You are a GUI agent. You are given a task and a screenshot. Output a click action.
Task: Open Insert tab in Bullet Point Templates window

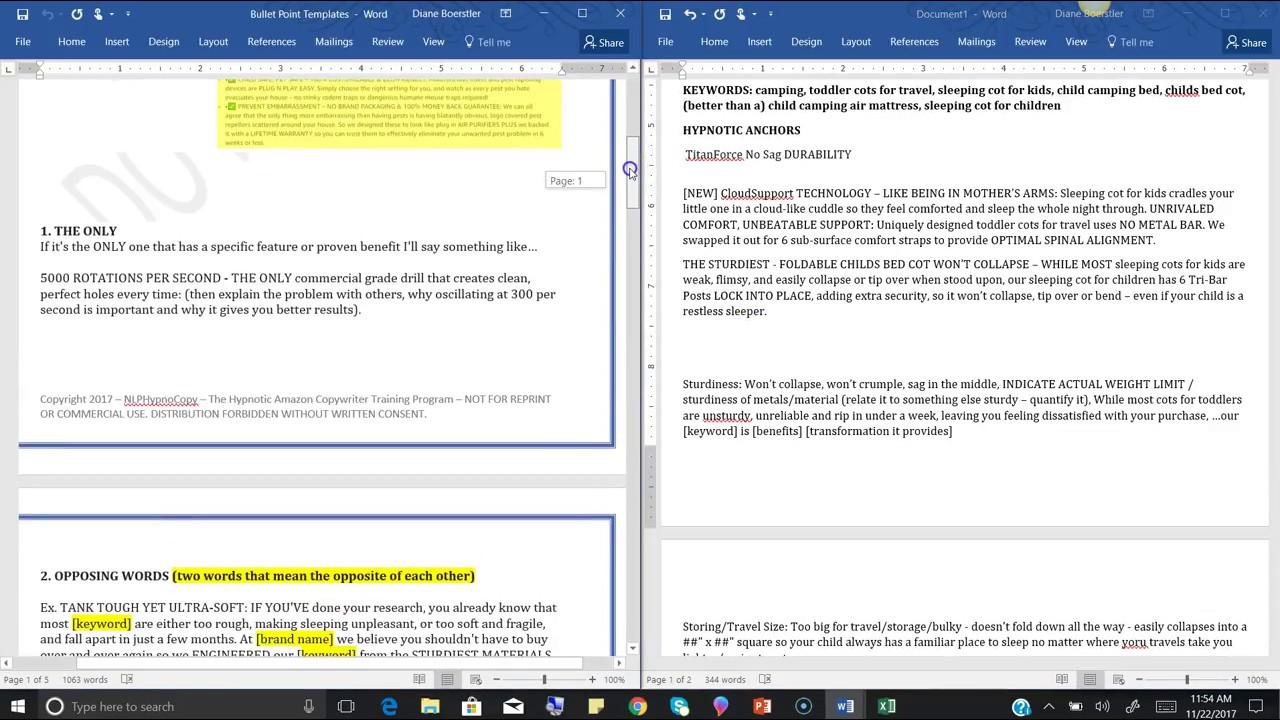pyautogui.click(x=117, y=42)
